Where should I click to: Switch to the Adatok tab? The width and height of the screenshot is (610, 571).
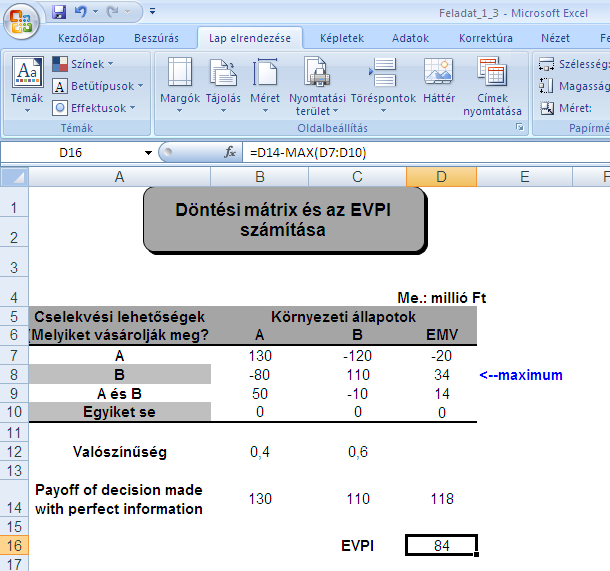click(410, 38)
